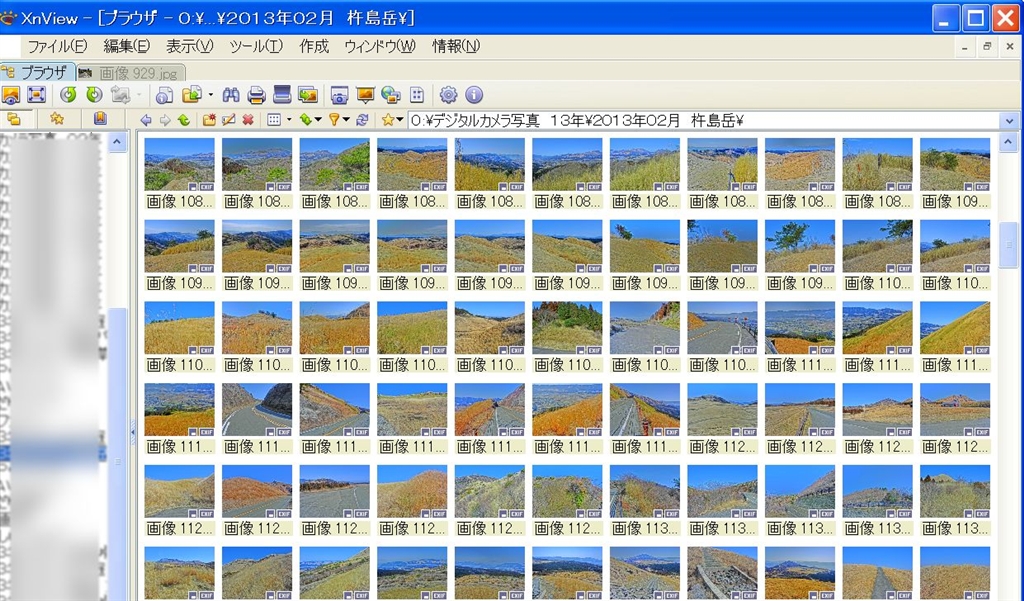Viewport: 1024px width, 601px height.
Task: Create a new folder with folder icon
Action: coord(209,120)
